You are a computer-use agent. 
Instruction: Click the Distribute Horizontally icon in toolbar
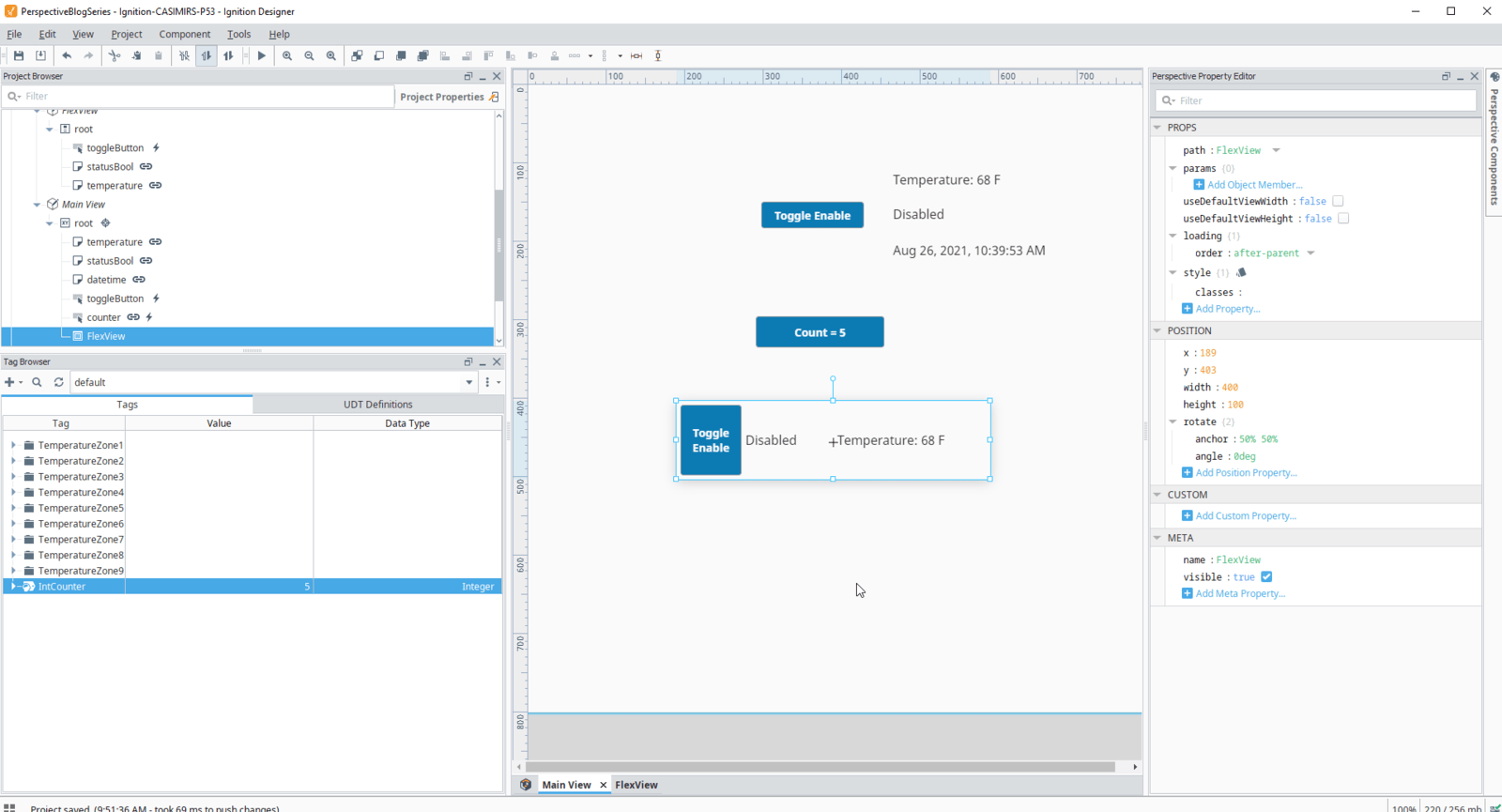point(575,56)
